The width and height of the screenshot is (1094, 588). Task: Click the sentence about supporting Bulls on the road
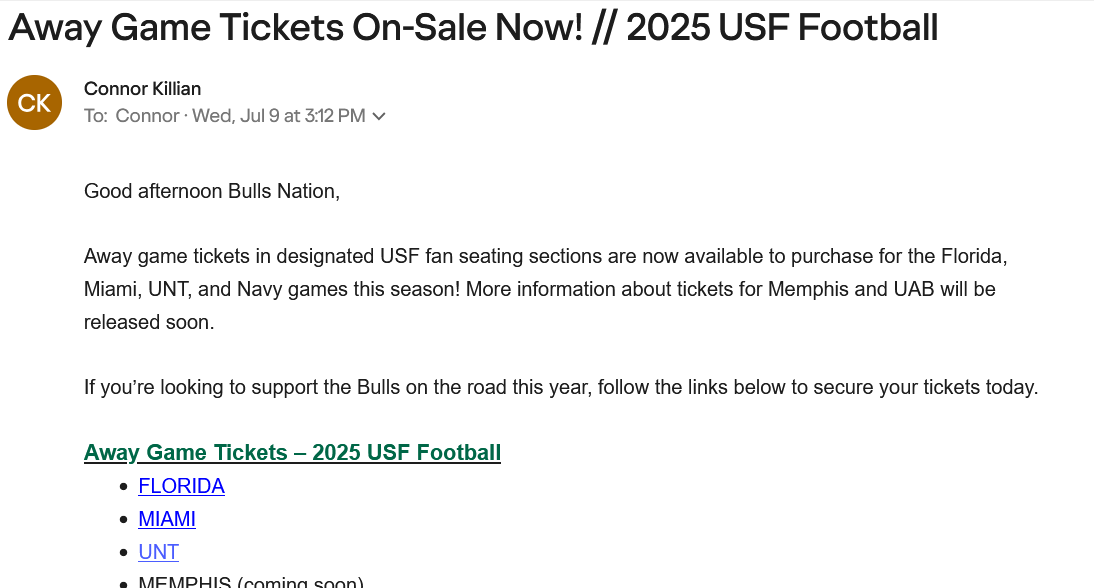[x=561, y=387]
